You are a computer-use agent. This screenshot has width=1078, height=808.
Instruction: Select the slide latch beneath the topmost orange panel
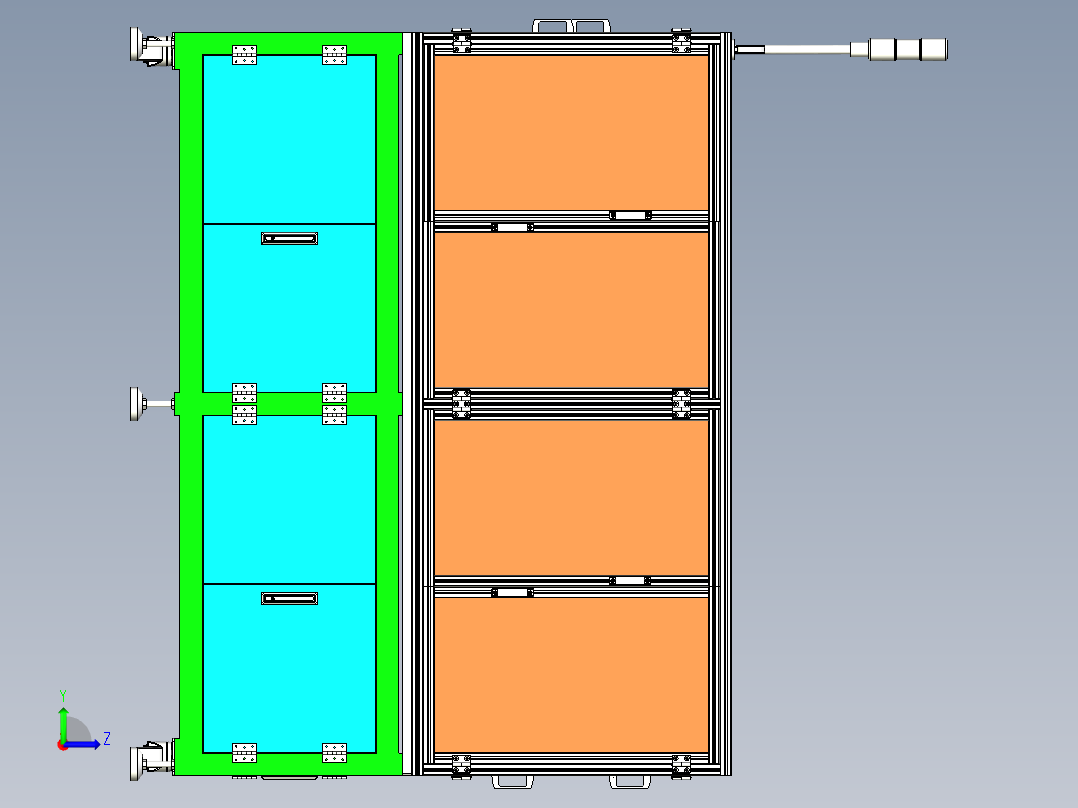pos(630,215)
